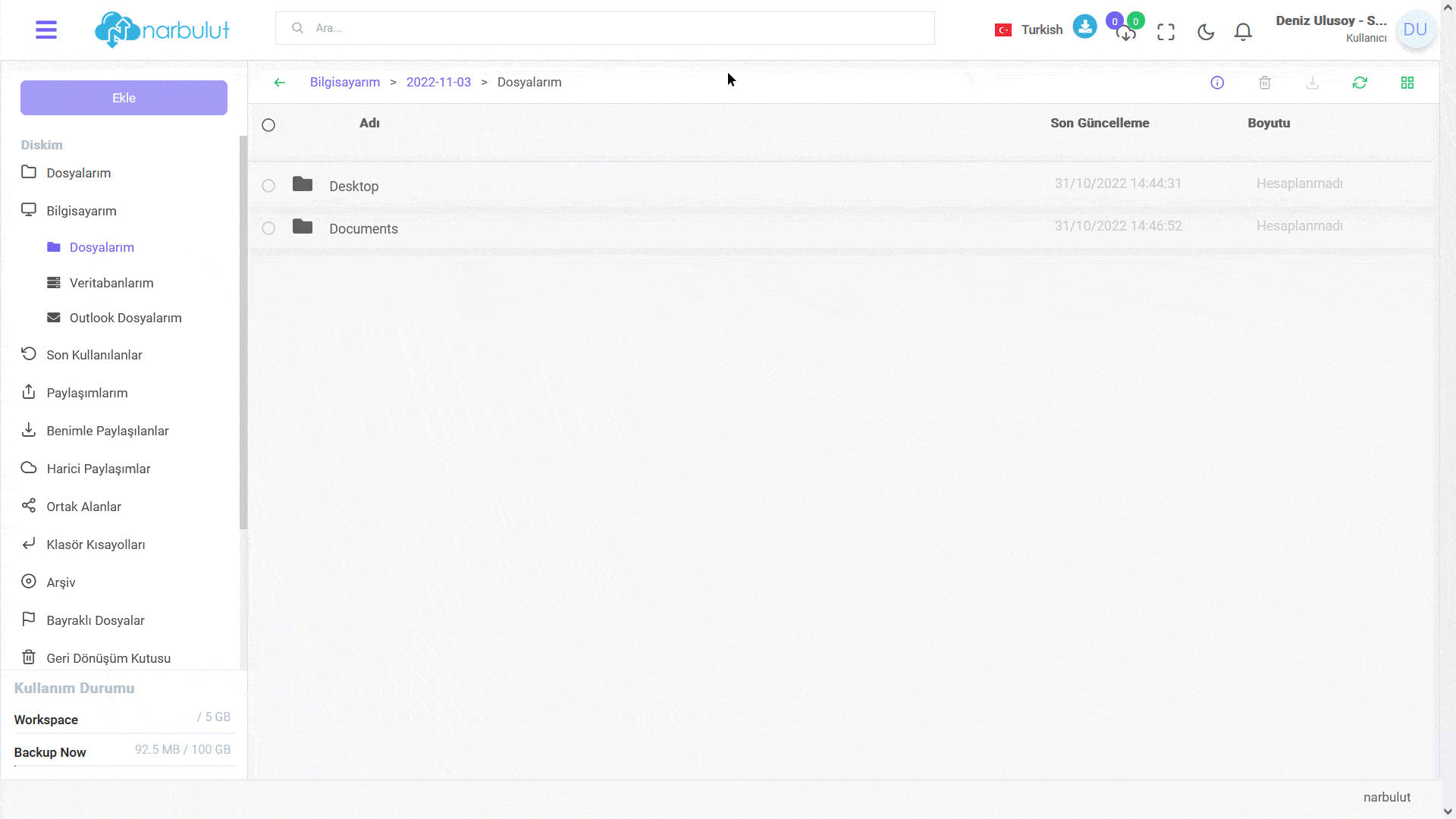Go back with the green arrow
The width and height of the screenshot is (1456, 819).
(280, 83)
